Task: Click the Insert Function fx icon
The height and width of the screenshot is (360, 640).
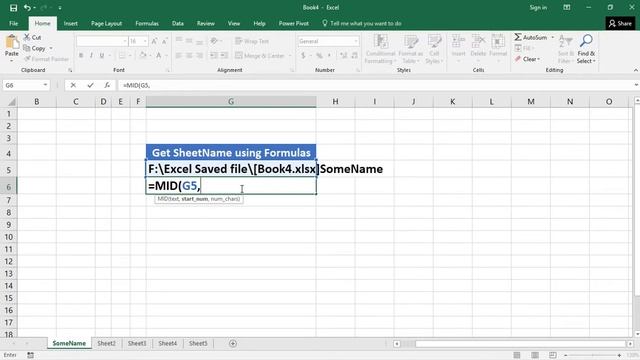Action: click(x=107, y=85)
